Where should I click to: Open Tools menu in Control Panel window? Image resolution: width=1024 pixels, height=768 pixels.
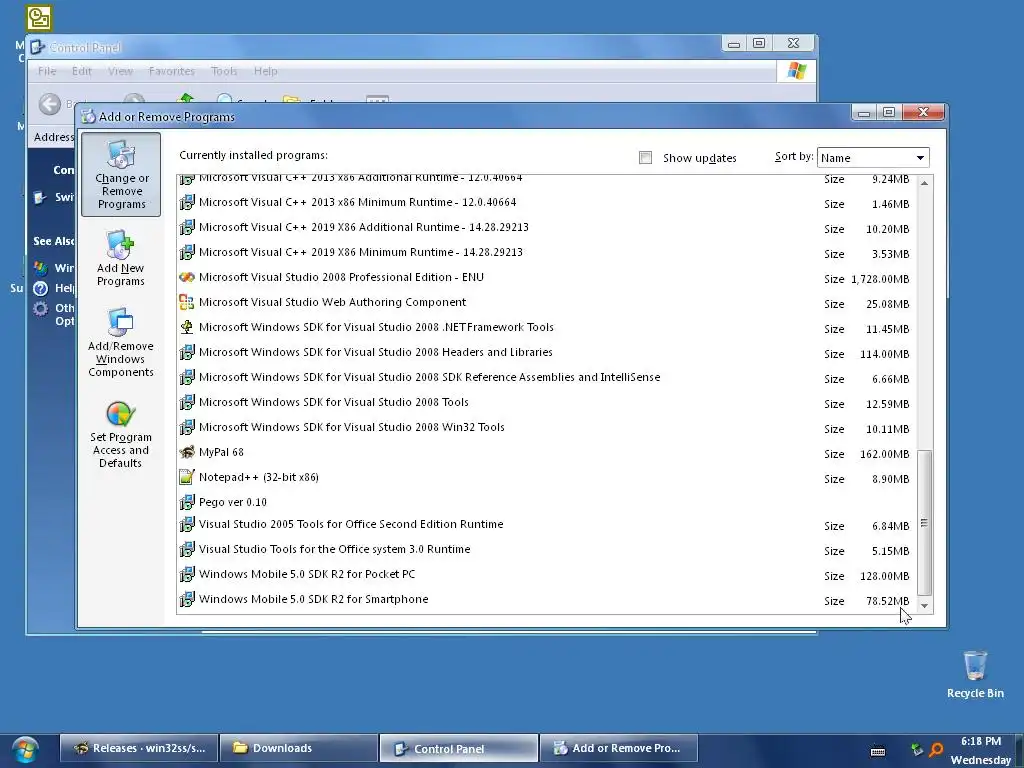pyautogui.click(x=224, y=71)
